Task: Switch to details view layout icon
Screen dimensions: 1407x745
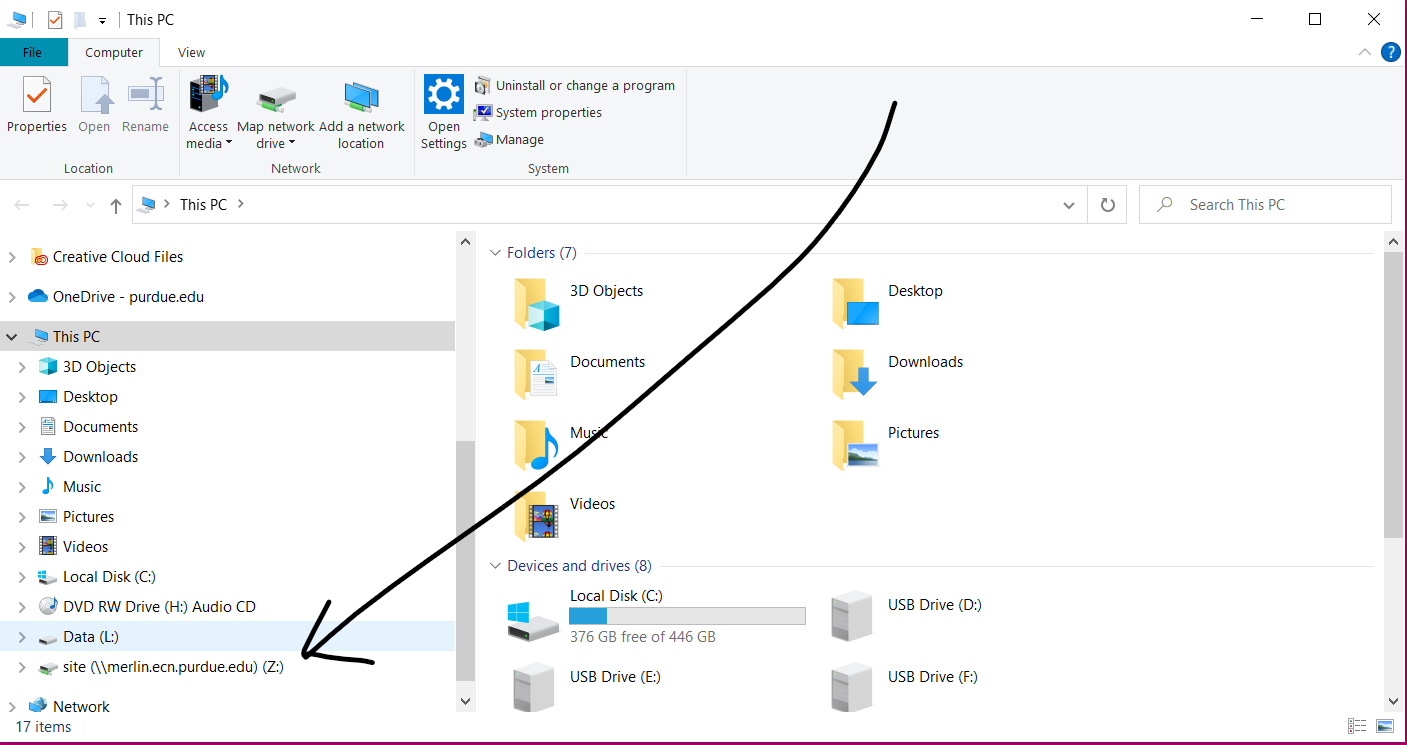Action: pos(1357,726)
